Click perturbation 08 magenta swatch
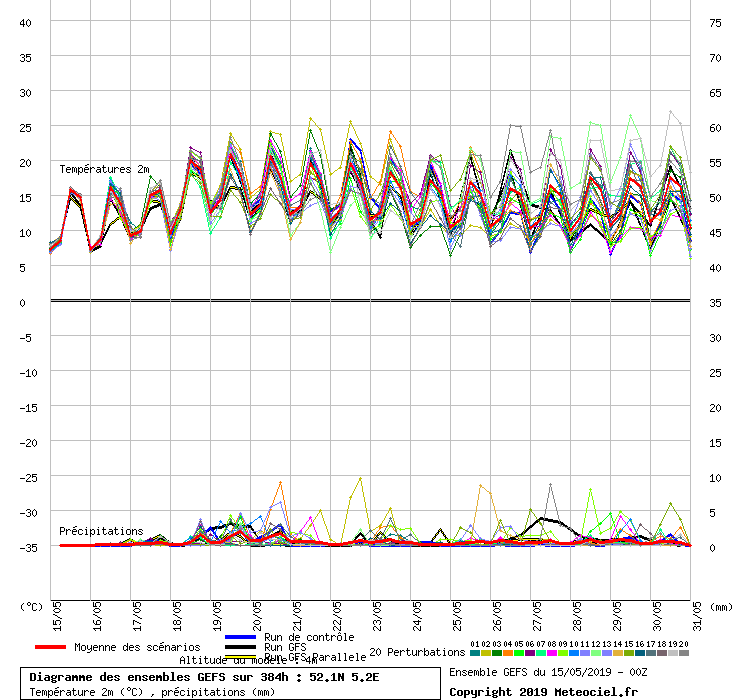The image size is (740, 700). click(552, 653)
